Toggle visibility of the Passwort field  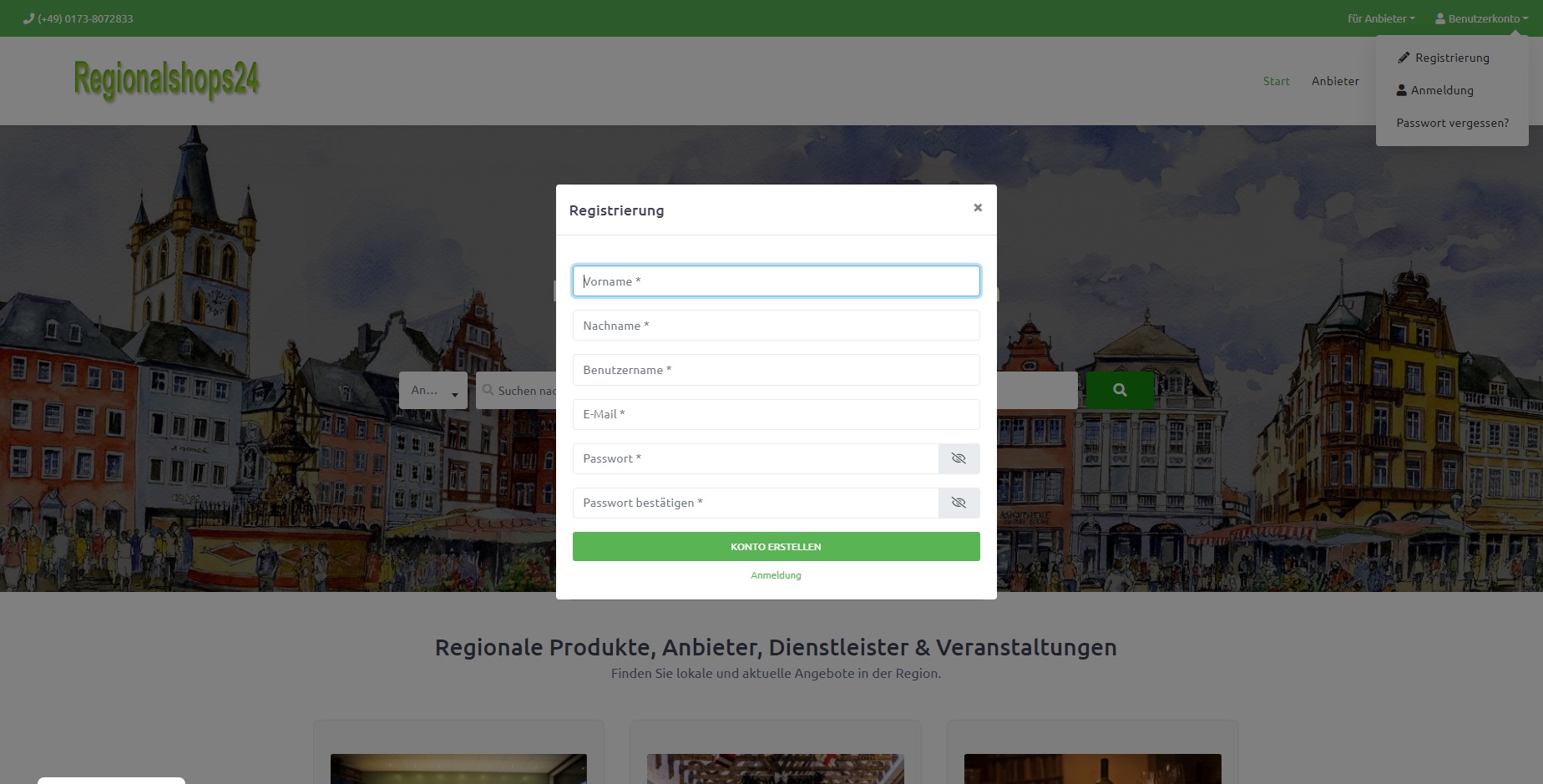click(959, 458)
